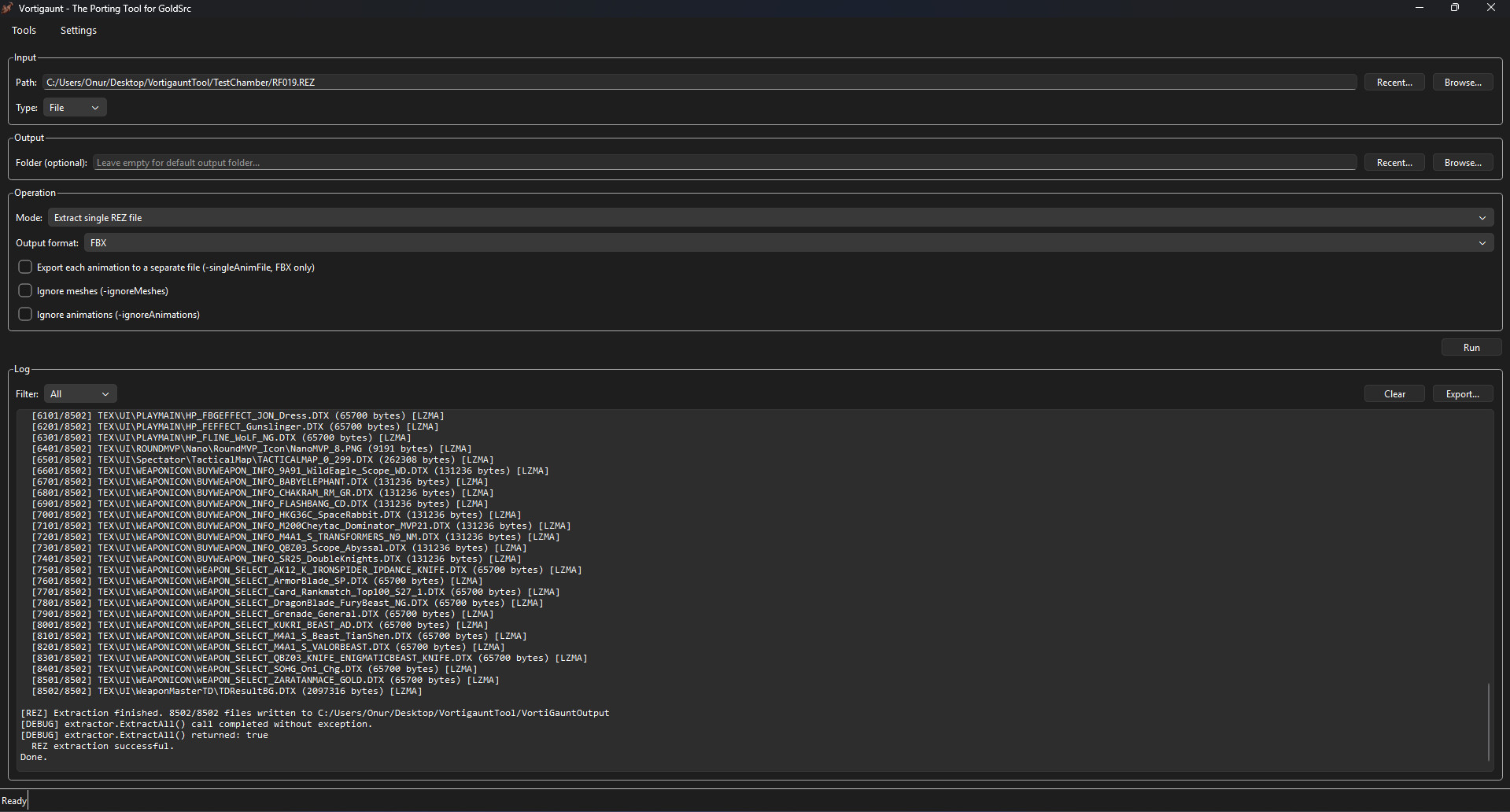Screen dimensions: 1510x812
Task: Click the log panel vertical scrollbar
Action: pyautogui.click(x=1488, y=720)
